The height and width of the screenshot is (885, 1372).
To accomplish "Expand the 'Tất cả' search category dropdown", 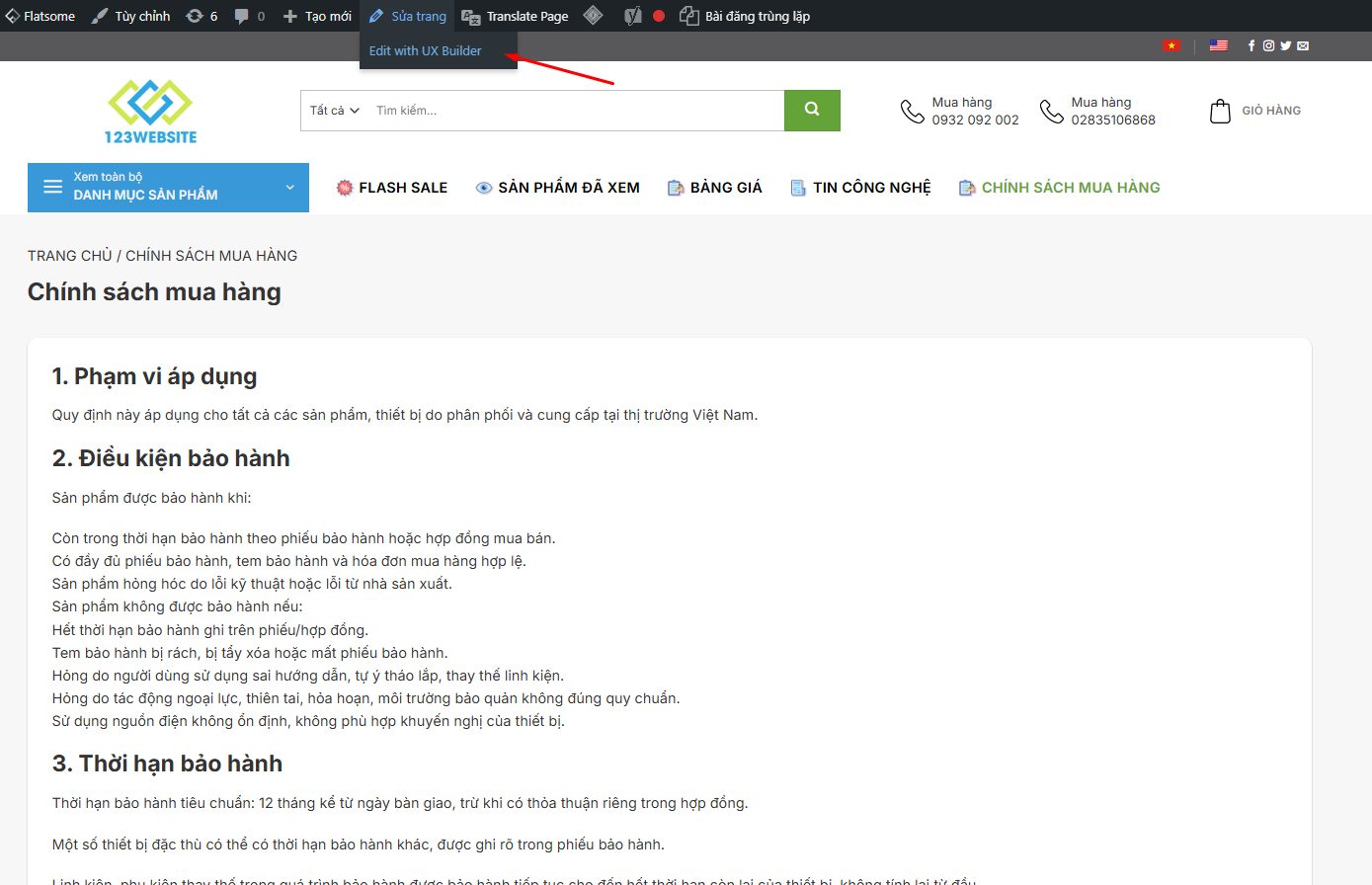I will (334, 111).
